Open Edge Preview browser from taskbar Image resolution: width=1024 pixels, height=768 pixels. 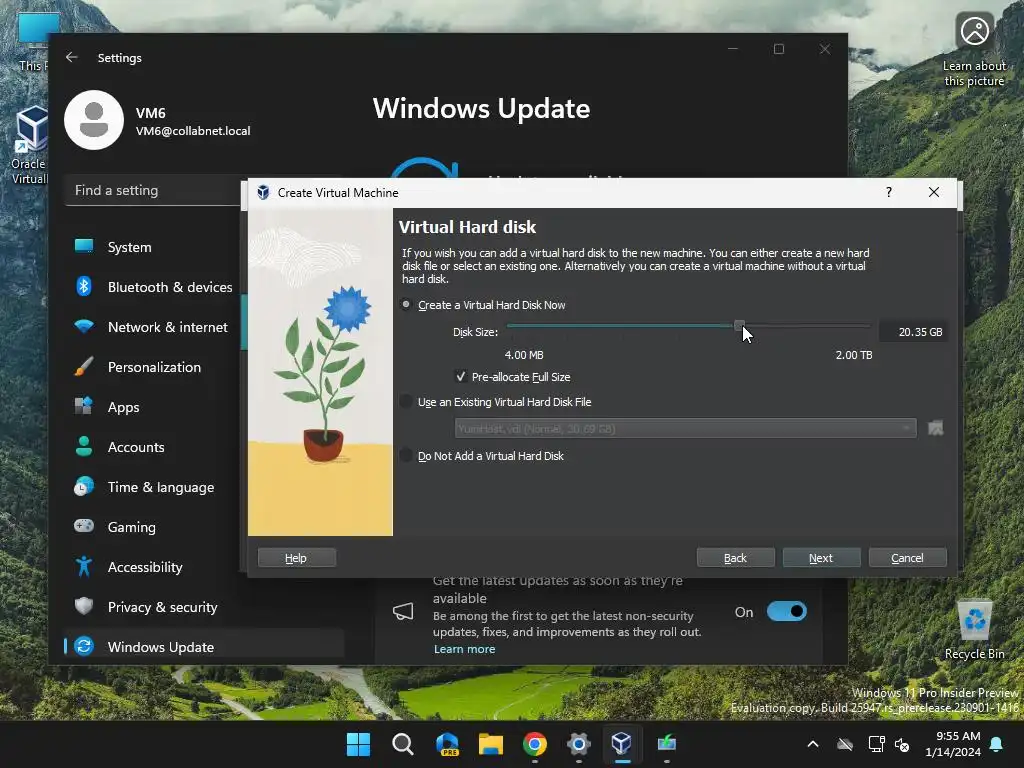[447, 744]
